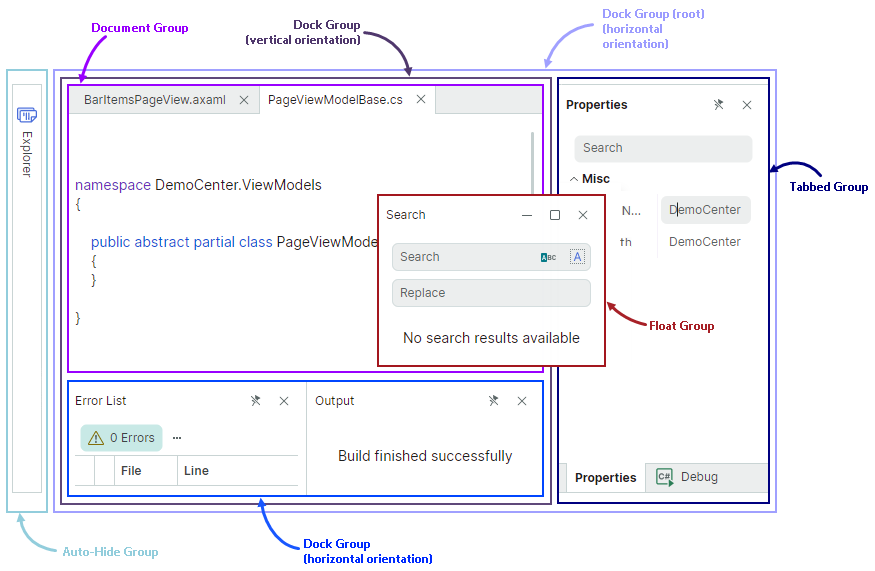Close the Output panel
Screen dimensions: 875x571
[522, 401]
